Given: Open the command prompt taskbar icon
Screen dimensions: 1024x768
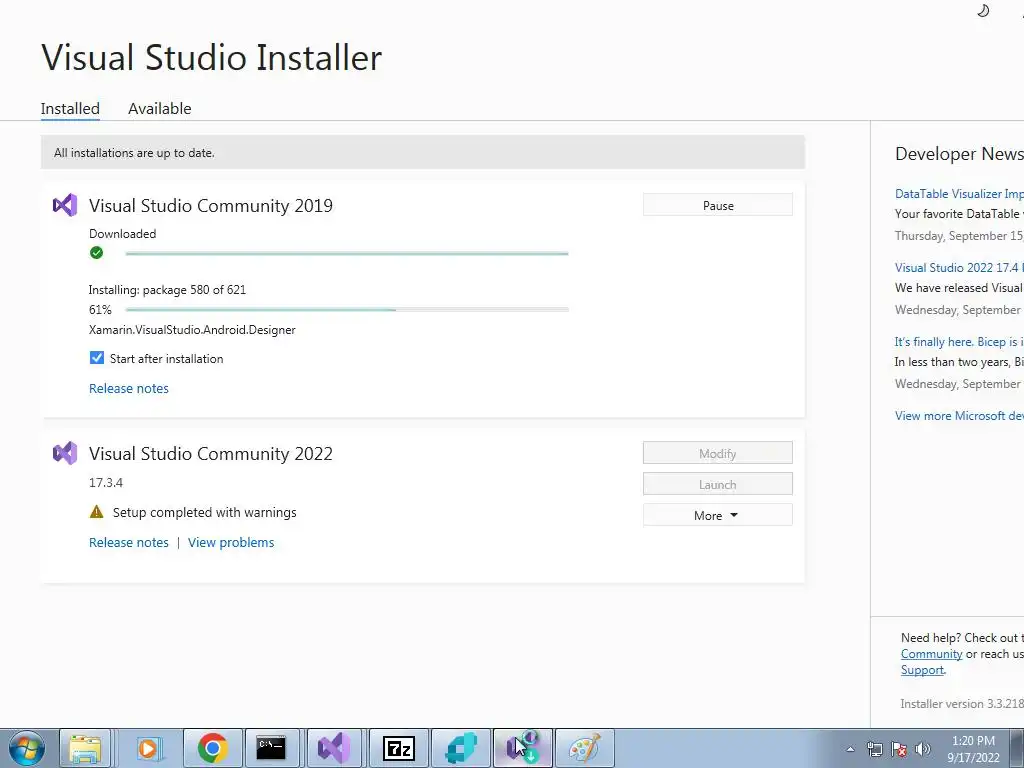Looking at the screenshot, I should 271,748.
